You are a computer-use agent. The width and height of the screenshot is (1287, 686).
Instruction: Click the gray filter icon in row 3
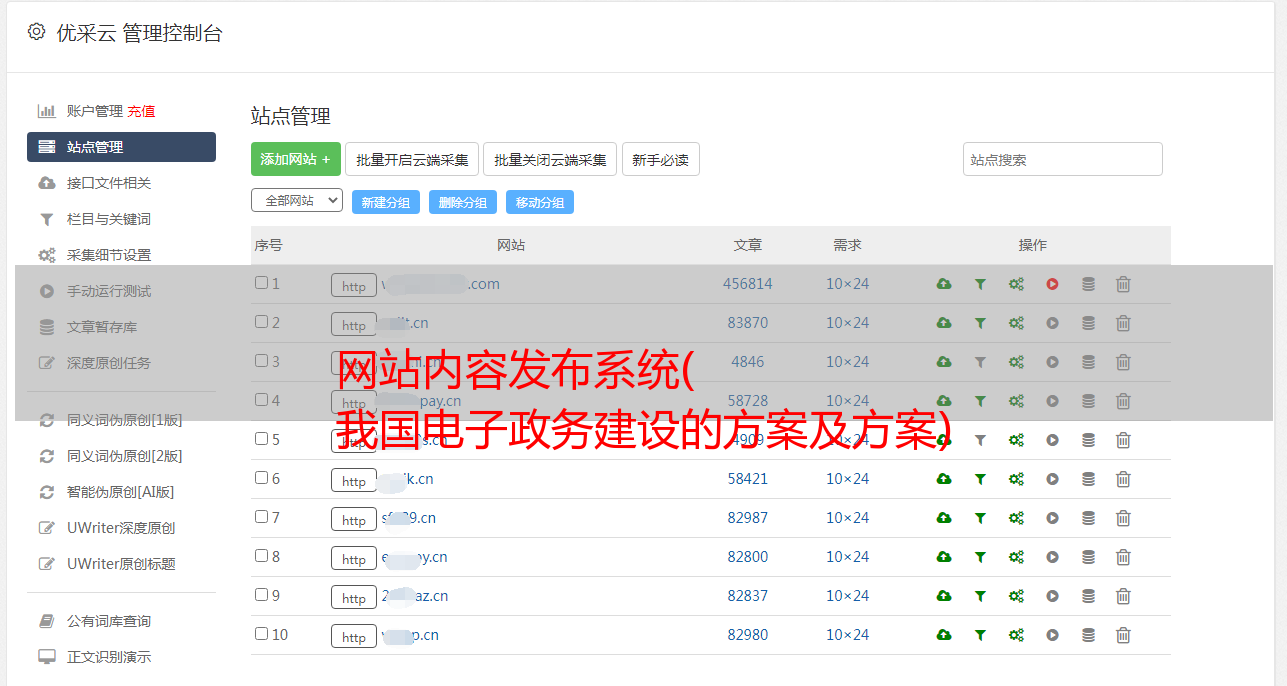(980, 362)
